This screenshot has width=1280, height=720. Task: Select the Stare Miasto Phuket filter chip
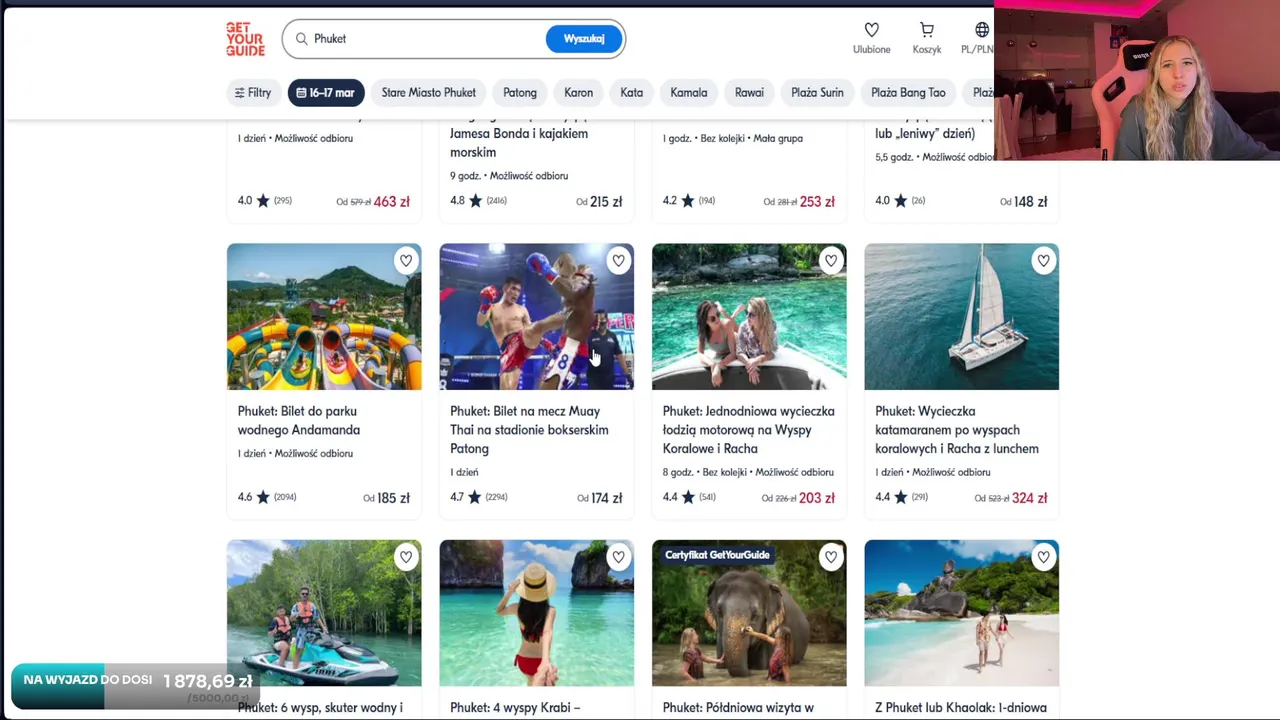428,93
